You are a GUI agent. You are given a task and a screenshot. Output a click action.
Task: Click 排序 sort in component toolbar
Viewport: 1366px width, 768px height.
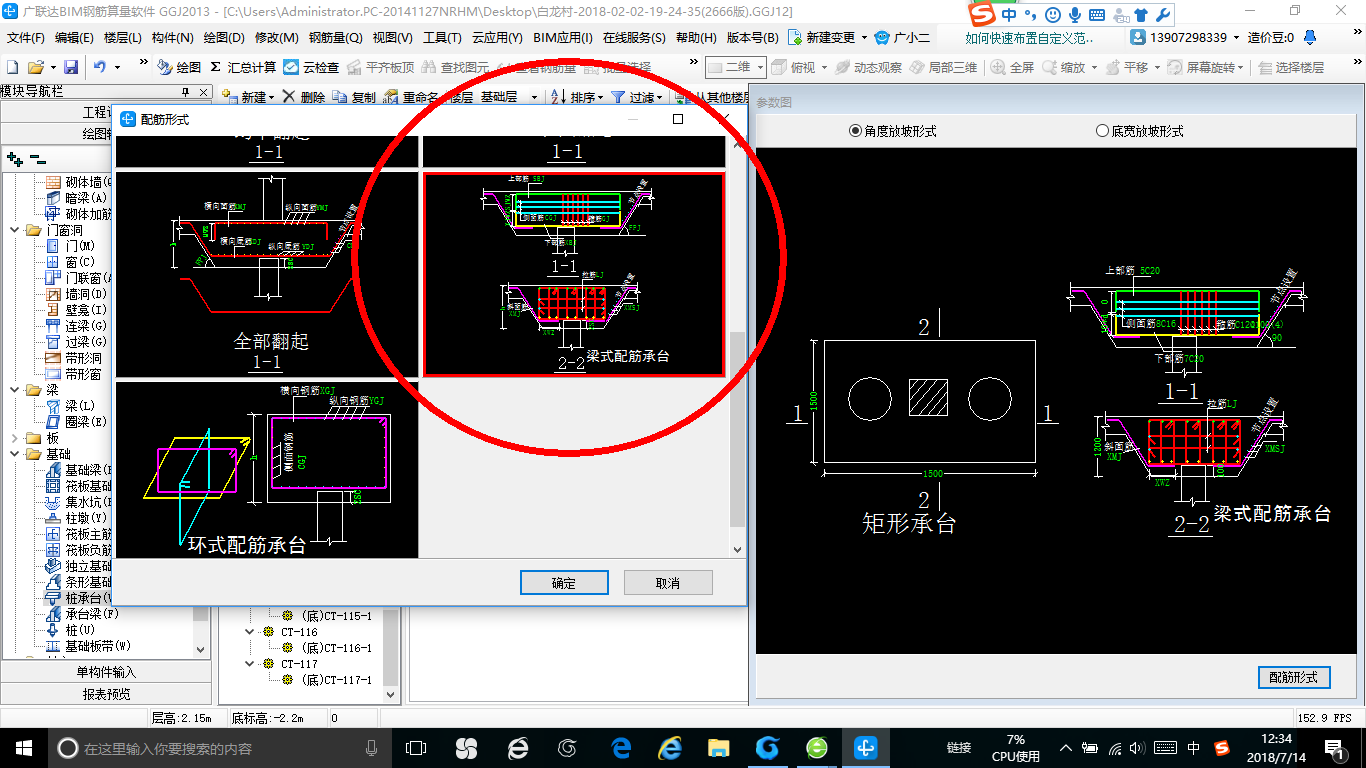[x=578, y=97]
